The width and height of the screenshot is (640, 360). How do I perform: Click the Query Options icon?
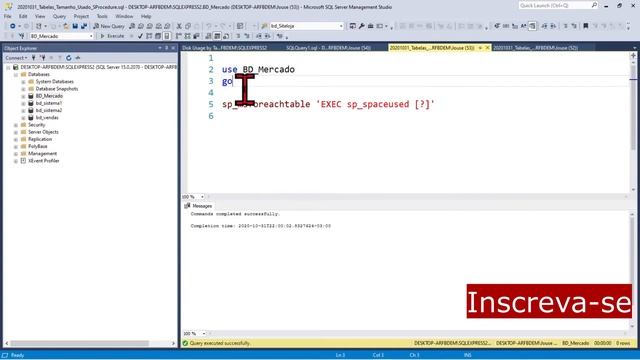pos(158,36)
